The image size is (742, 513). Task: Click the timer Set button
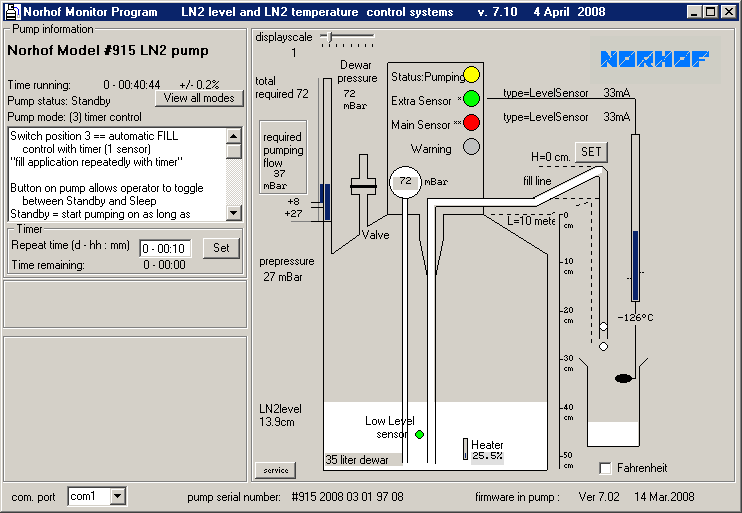221,248
